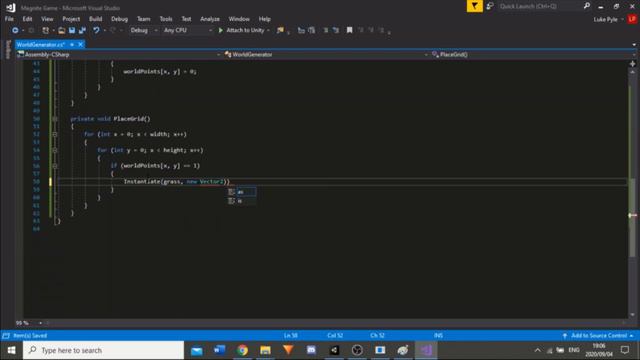Screen dimensions: 640x360
Task: Open the editor zoom percentage dropdown
Action: pyautogui.click(x=40, y=323)
